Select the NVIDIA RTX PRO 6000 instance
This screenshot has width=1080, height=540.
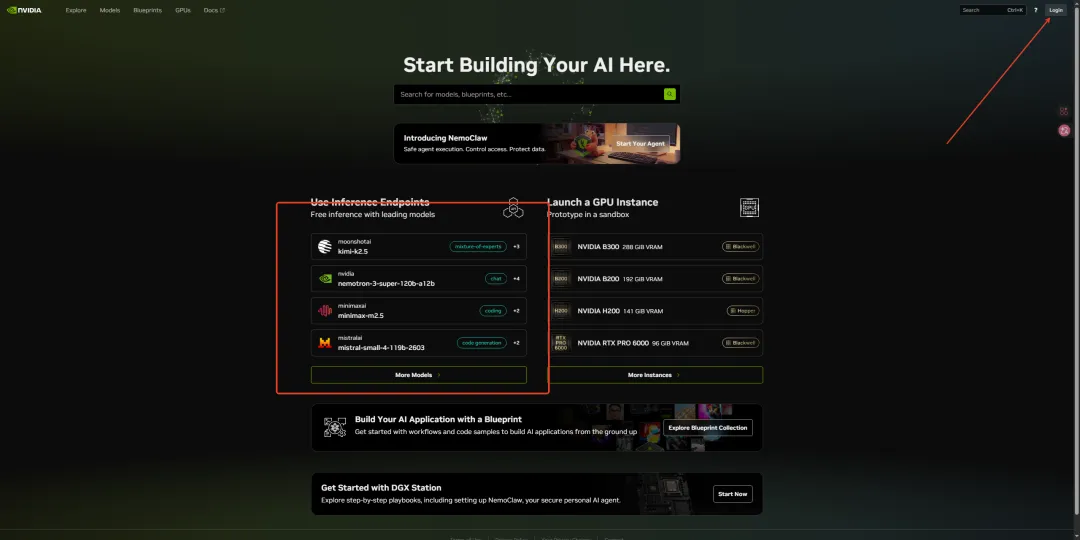655,343
